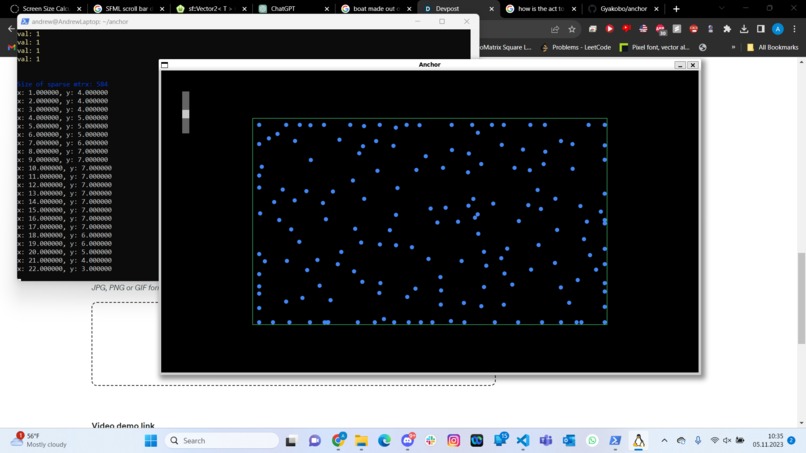
Task: Switch to the sf::Vector2 tab
Action: [211, 9]
